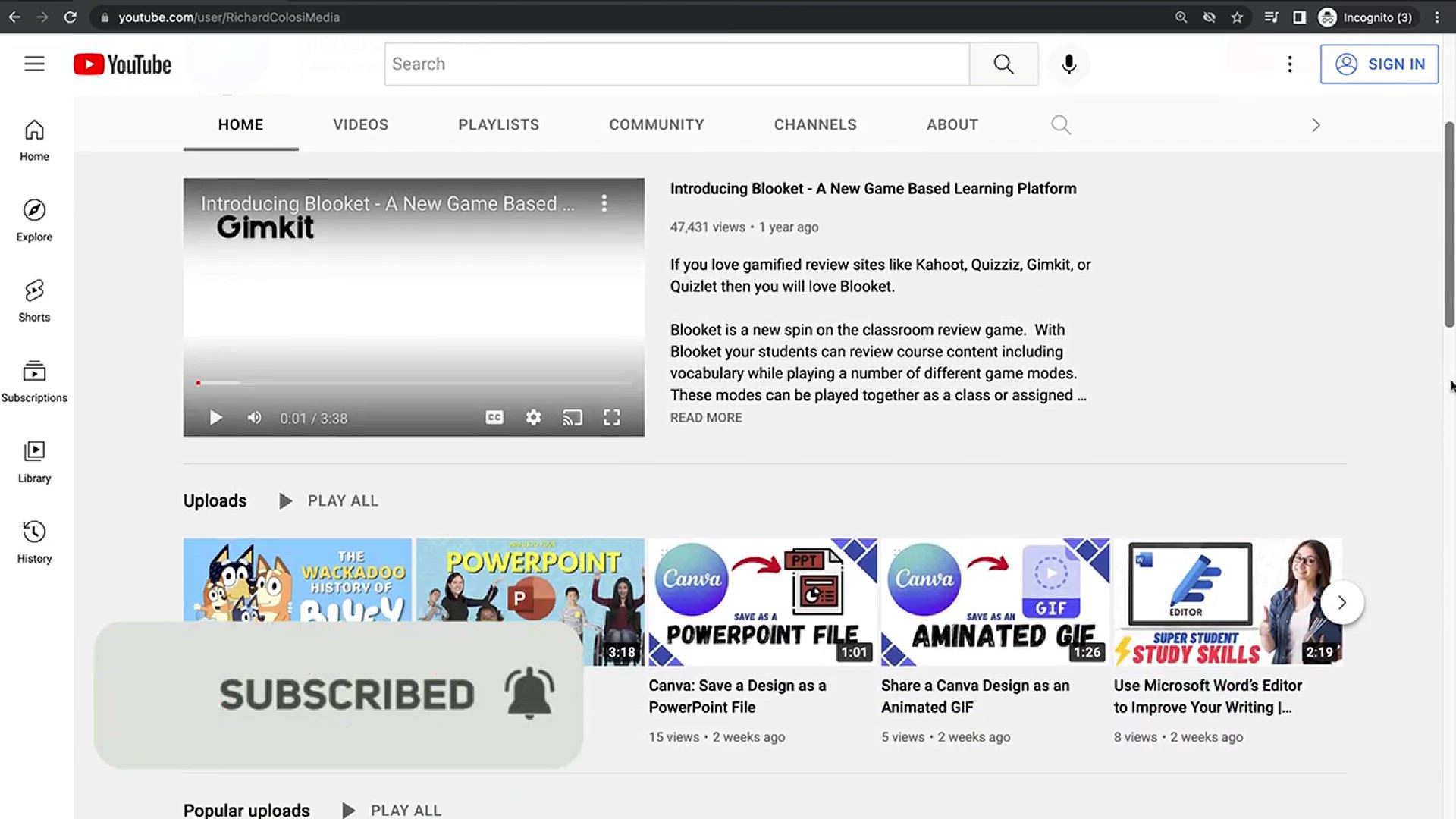The image size is (1456, 819).
Task: Bookmark this page with the star
Action: pyautogui.click(x=1237, y=17)
